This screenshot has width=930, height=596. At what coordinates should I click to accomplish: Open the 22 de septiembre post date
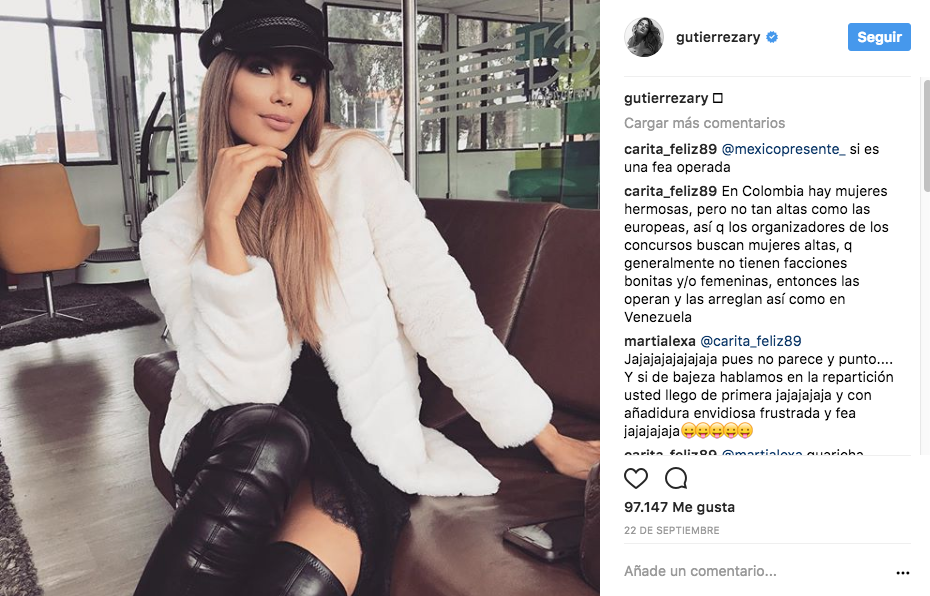pyautogui.click(x=671, y=530)
